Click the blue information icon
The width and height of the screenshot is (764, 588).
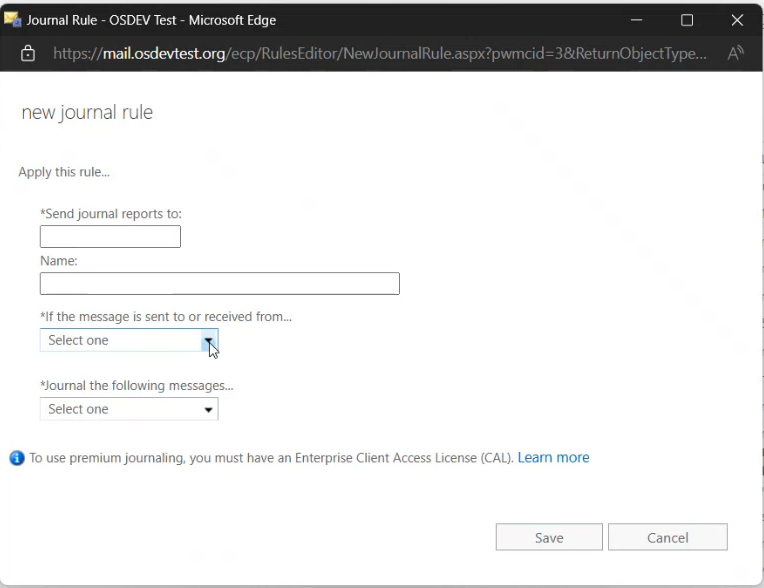(x=16, y=458)
